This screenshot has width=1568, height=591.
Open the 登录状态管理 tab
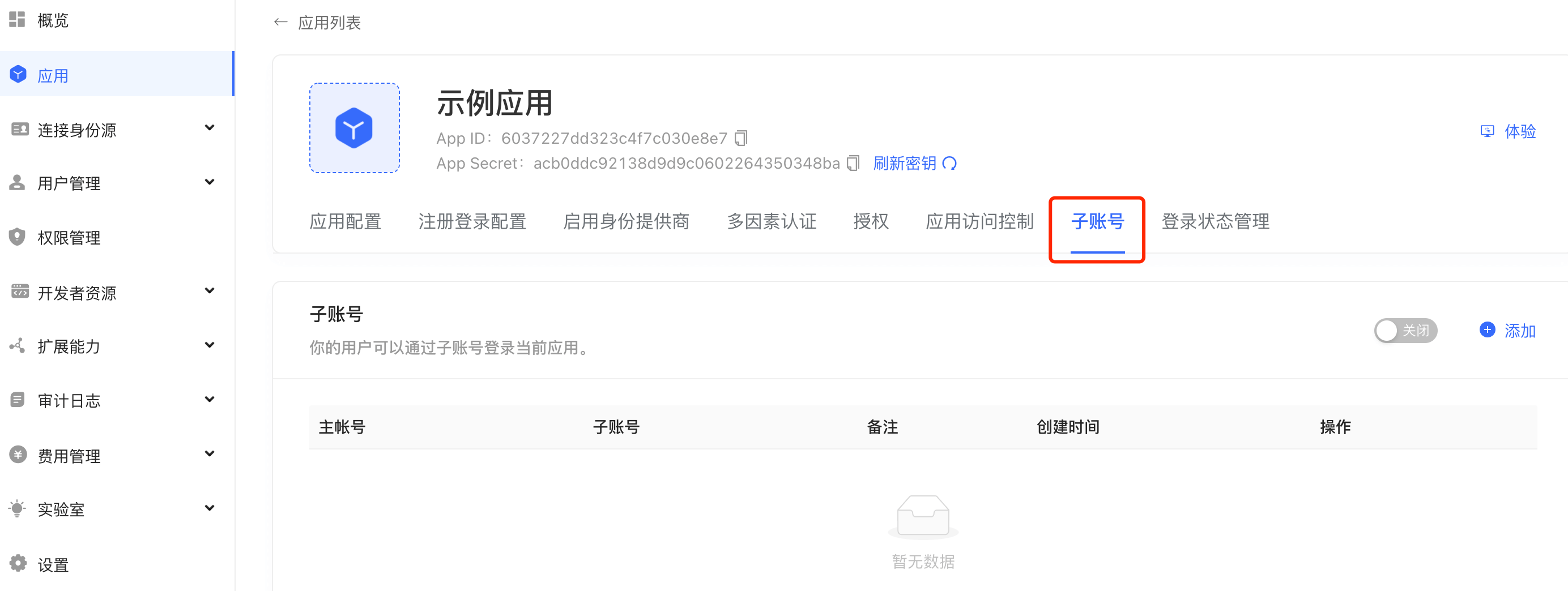click(1215, 221)
